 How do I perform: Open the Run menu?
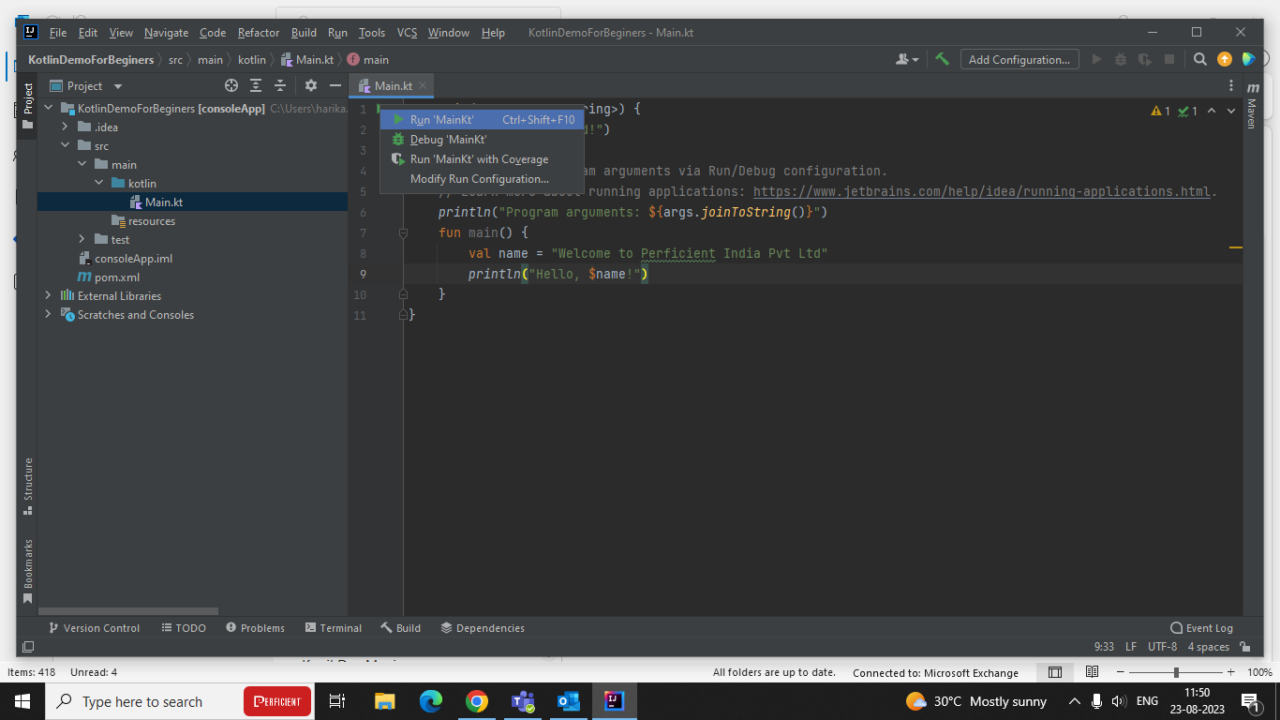[337, 32]
